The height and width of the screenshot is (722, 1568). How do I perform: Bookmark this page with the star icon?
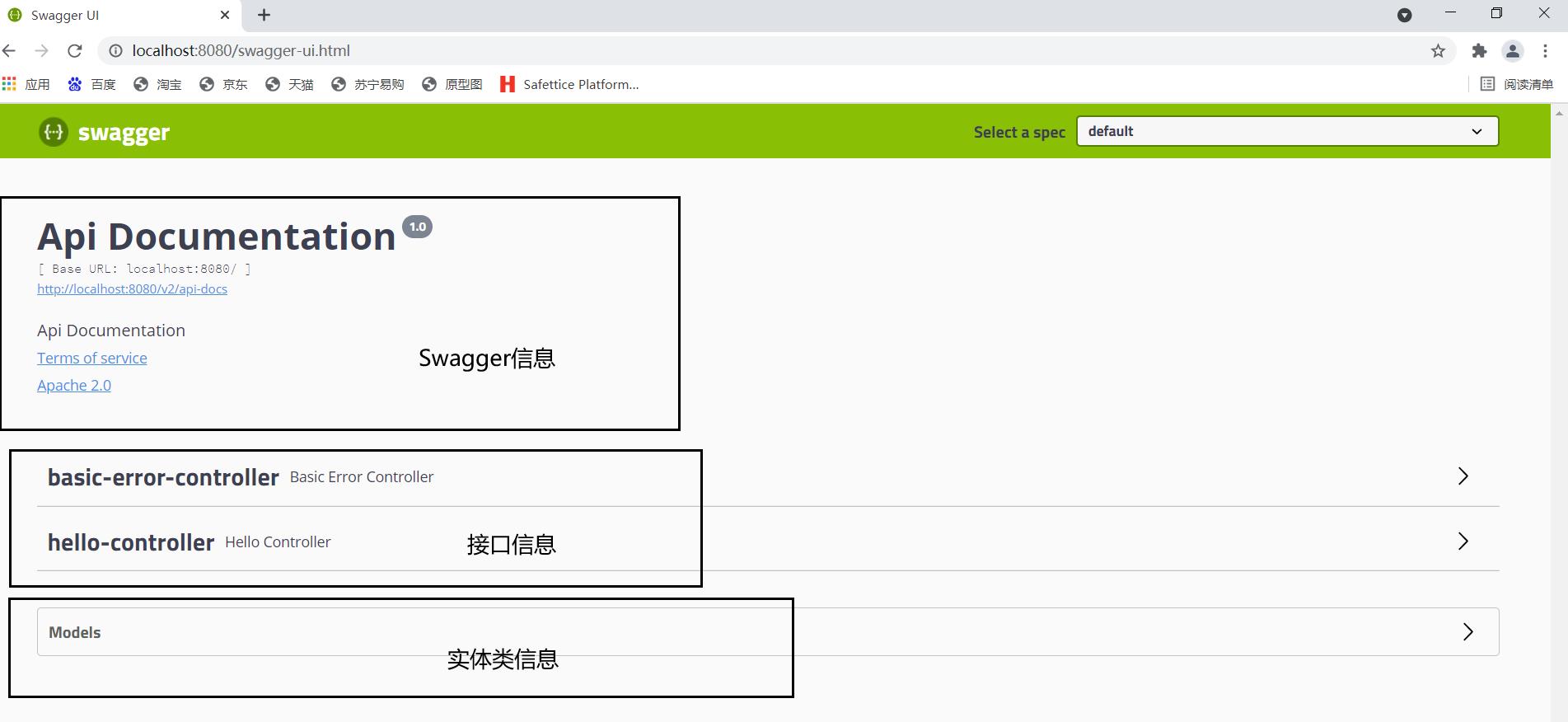(x=1438, y=51)
